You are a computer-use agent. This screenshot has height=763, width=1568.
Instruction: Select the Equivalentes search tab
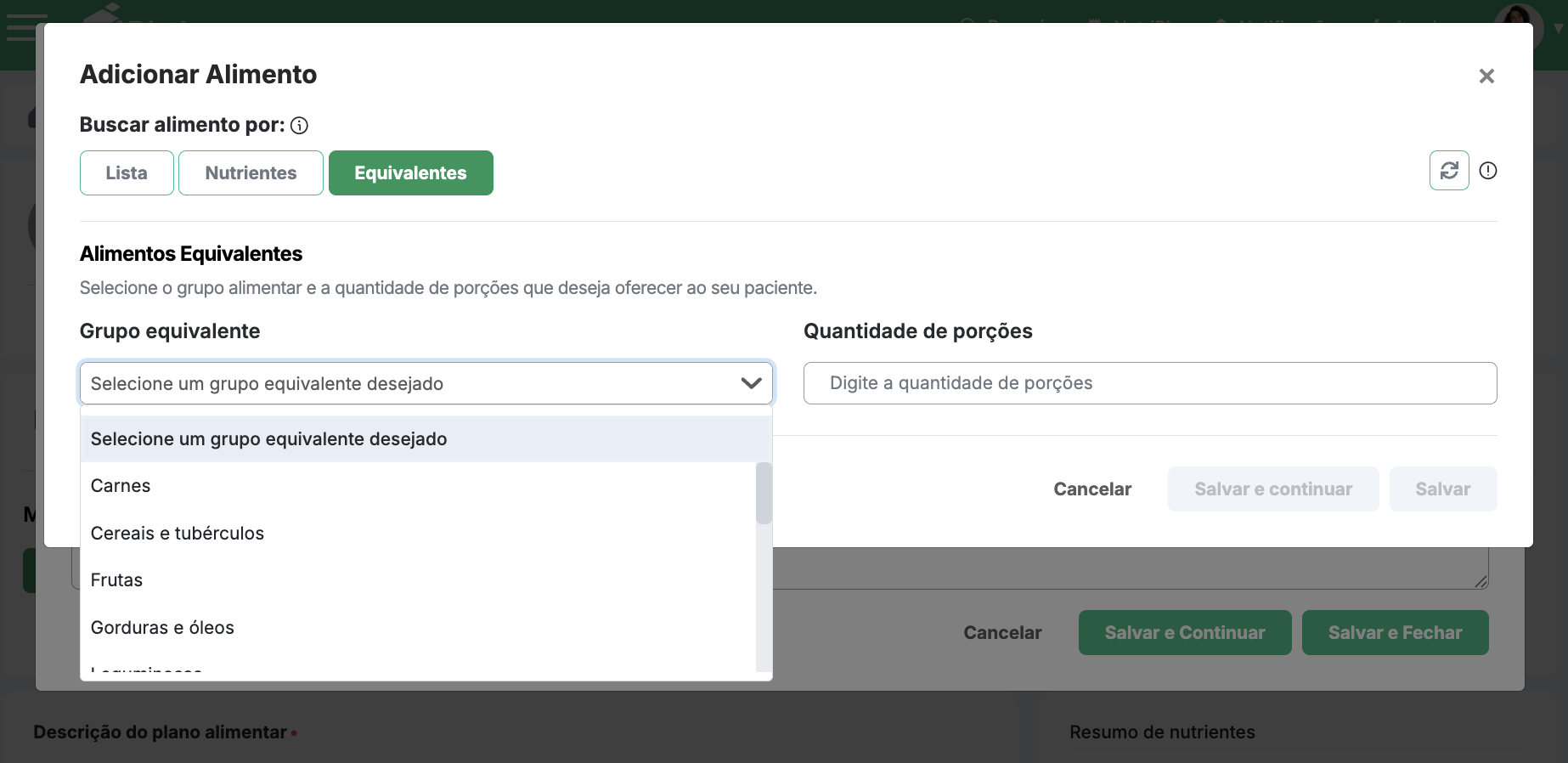click(410, 173)
